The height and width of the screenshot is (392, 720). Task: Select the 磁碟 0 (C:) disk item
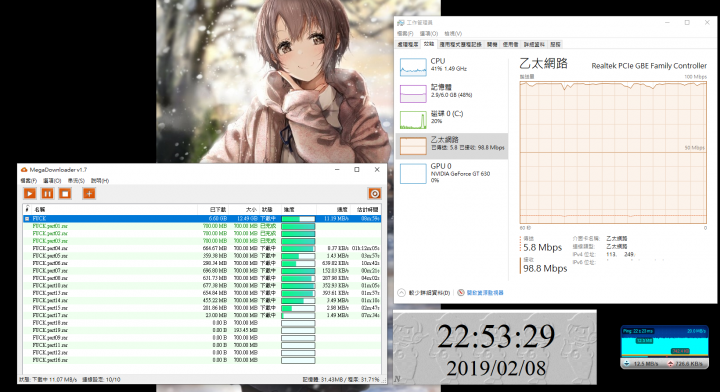coord(452,120)
